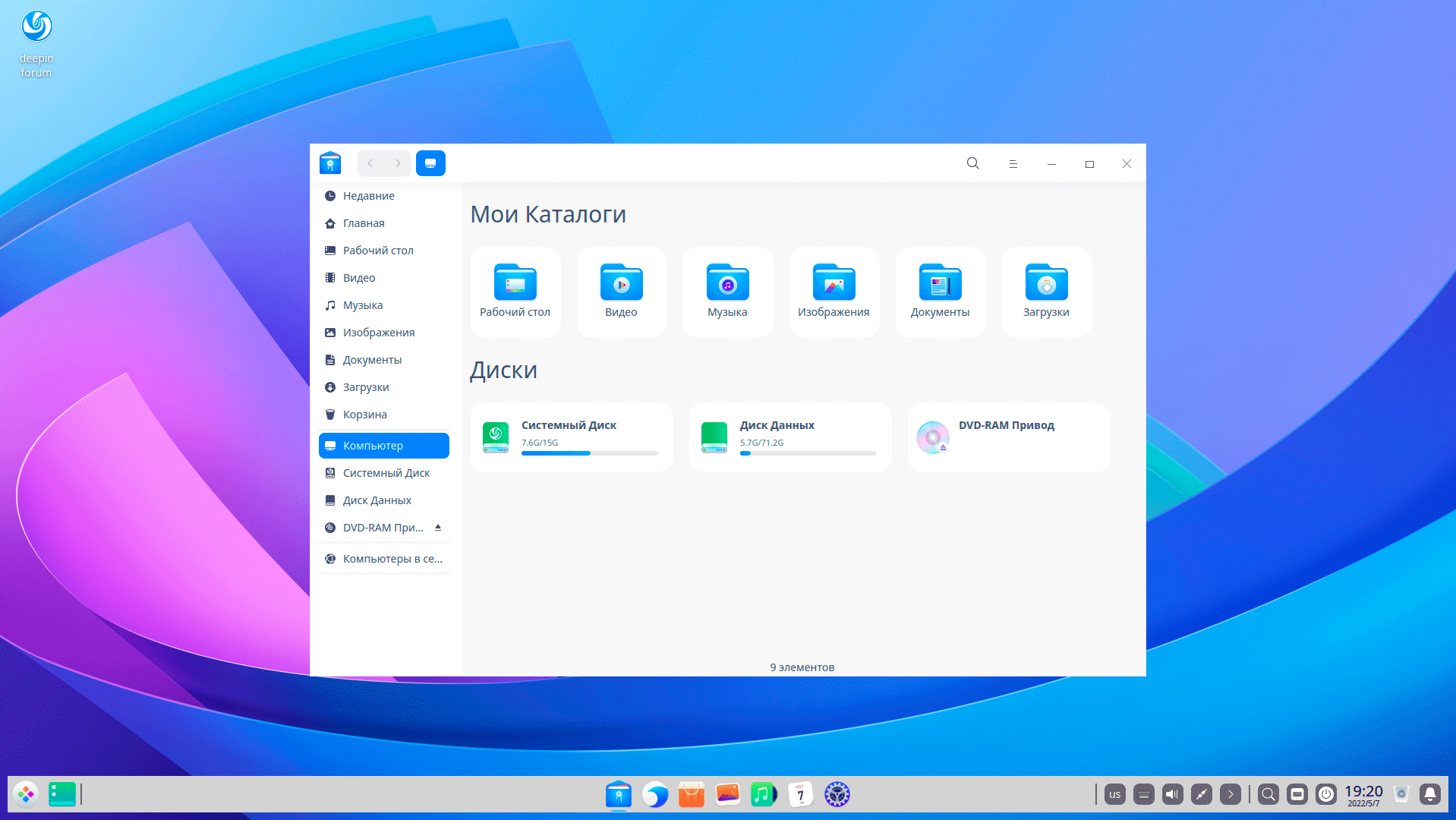1456x820 pixels.
Task: Collapse the tray with the arrow button
Action: click(x=1231, y=794)
